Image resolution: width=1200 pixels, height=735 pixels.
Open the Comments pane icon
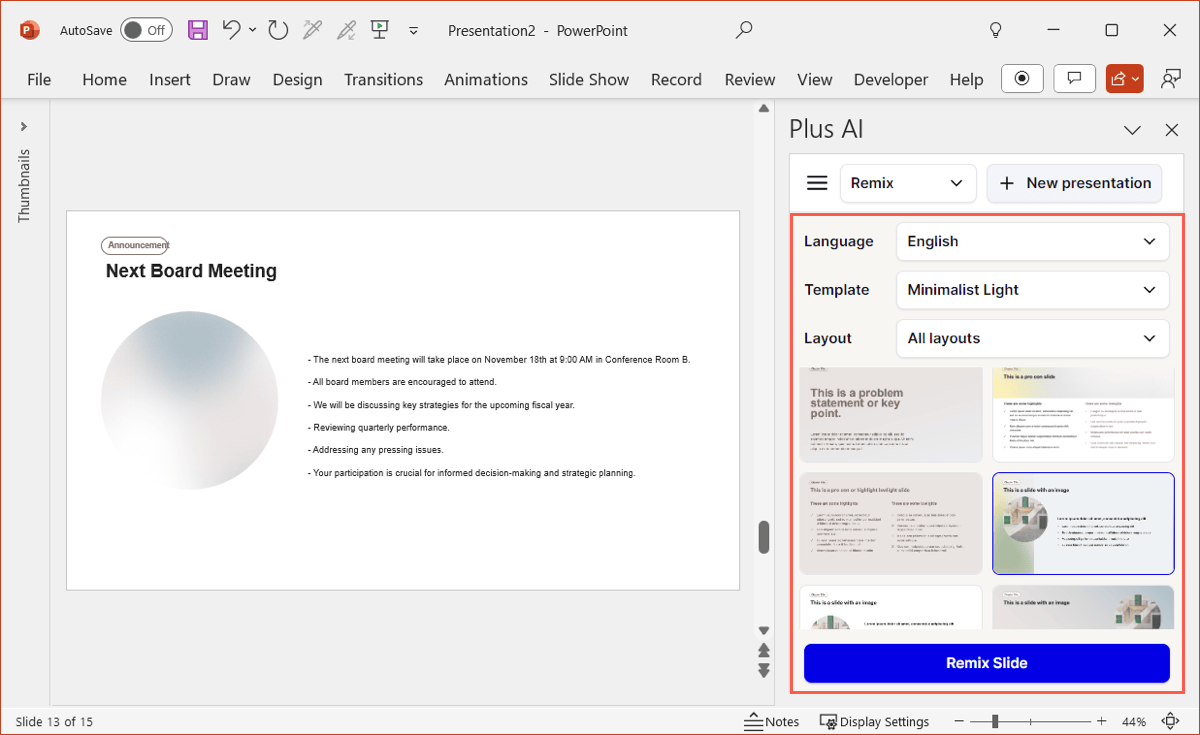pyautogui.click(x=1074, y=79)
